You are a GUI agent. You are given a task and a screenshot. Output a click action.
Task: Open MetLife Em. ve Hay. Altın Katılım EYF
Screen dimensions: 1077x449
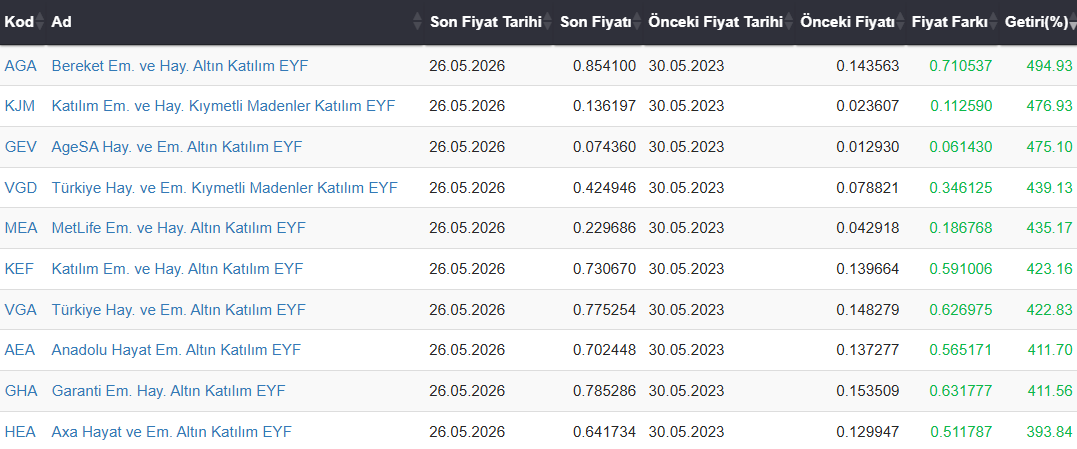click(179, 228)
